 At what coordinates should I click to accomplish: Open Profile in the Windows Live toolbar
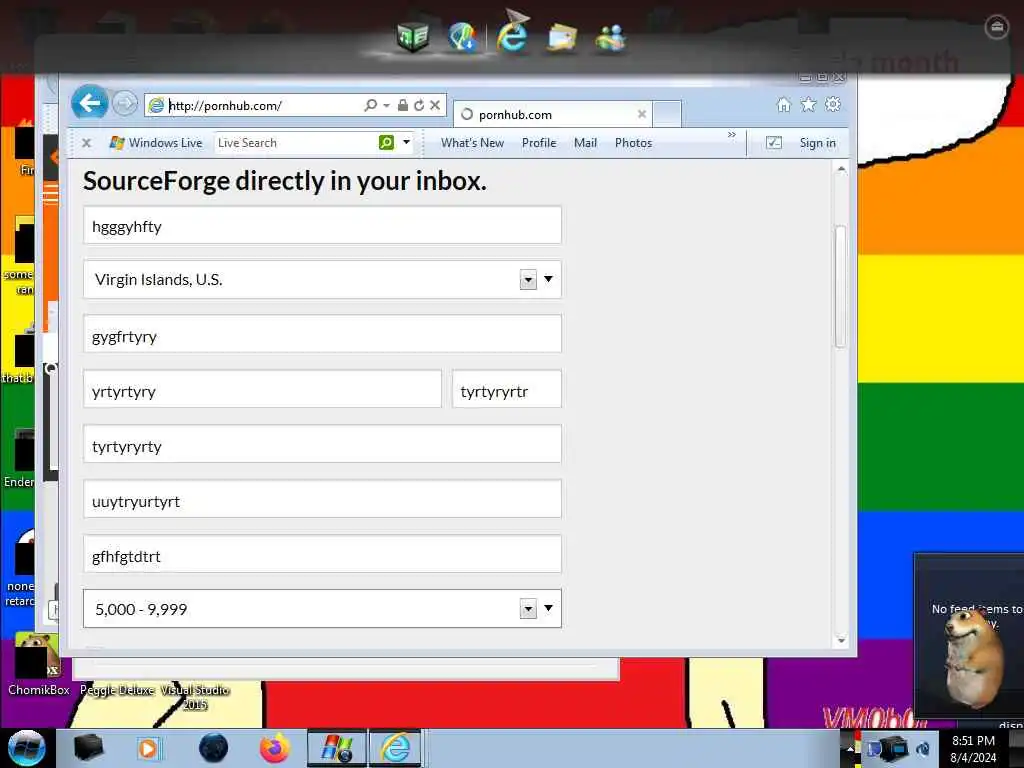(x=539, y=142)
